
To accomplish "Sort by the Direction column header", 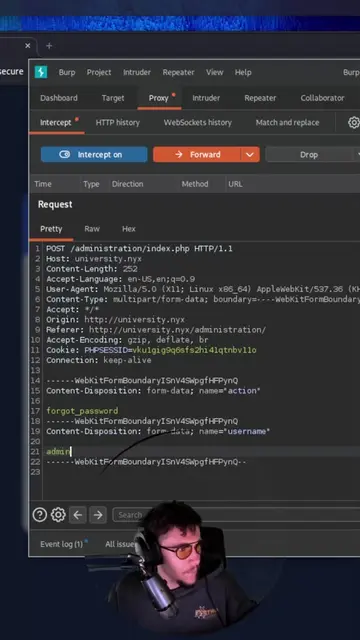I will pyautogui.click(x=127, y=184).
